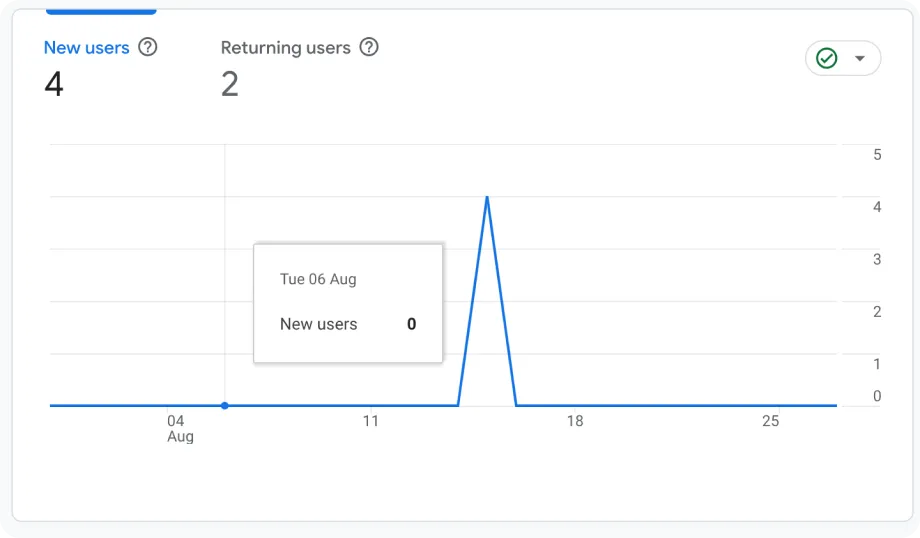Click the y-axis label 5
Screen dimensions: 920x538
click(x=877, y=155)
